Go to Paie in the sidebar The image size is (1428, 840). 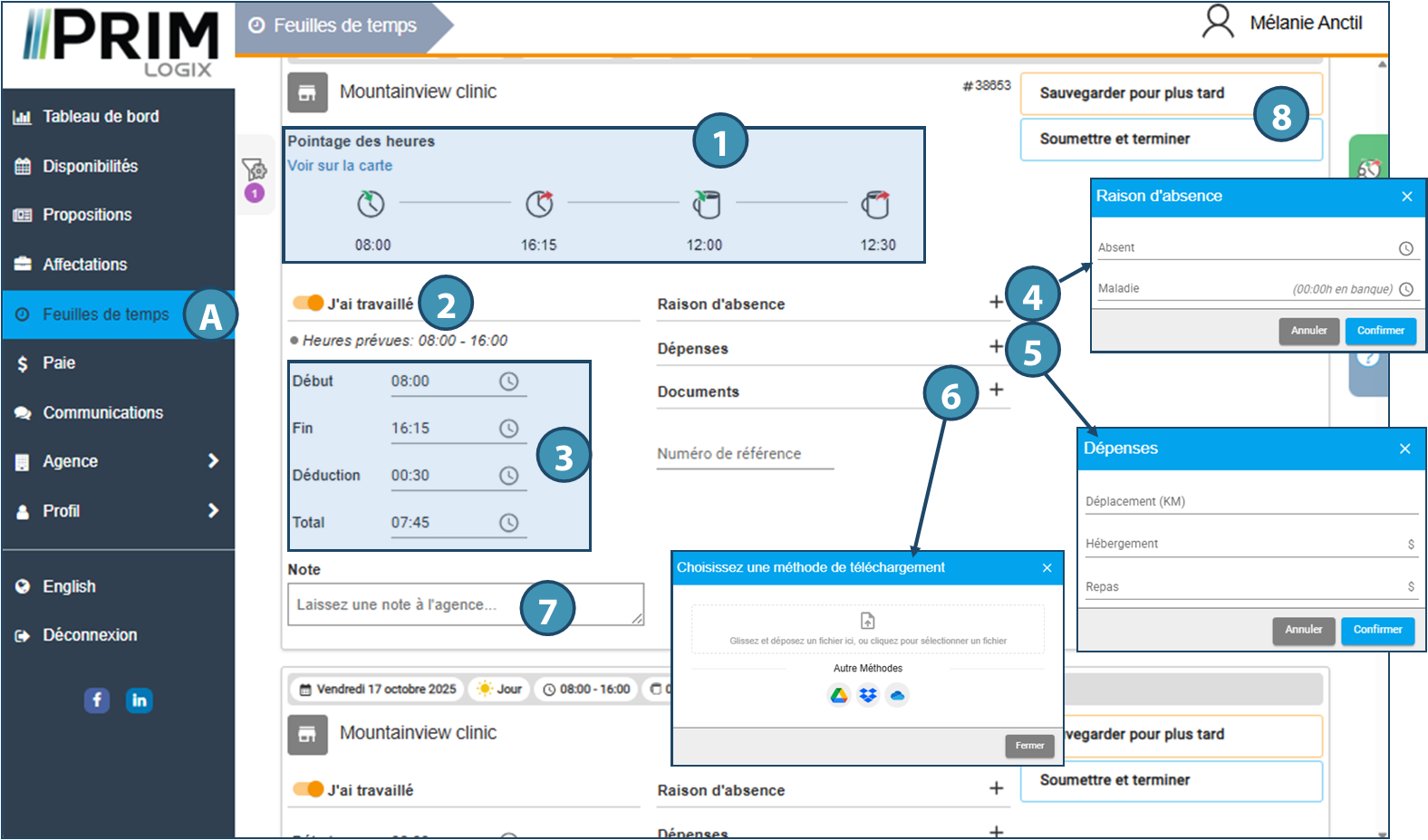point(59,362)
